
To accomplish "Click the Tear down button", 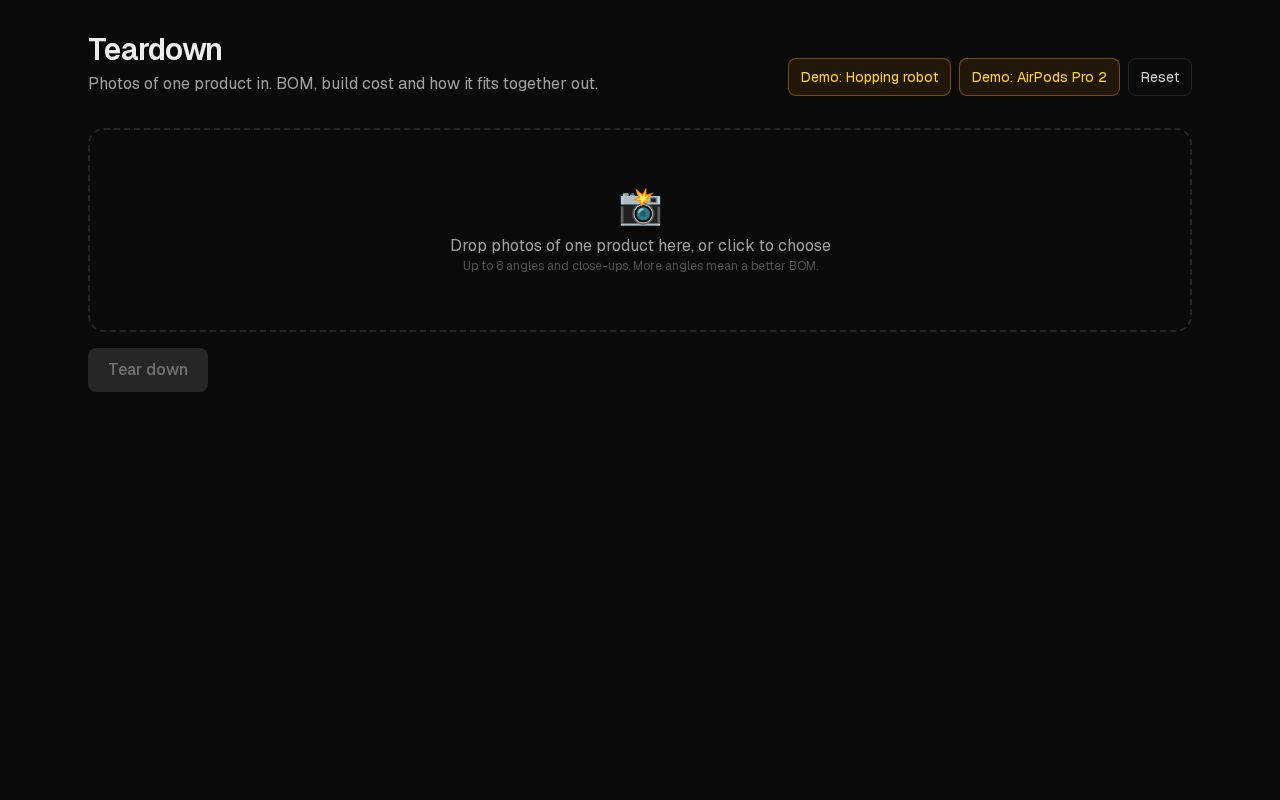I will (148, 370).
